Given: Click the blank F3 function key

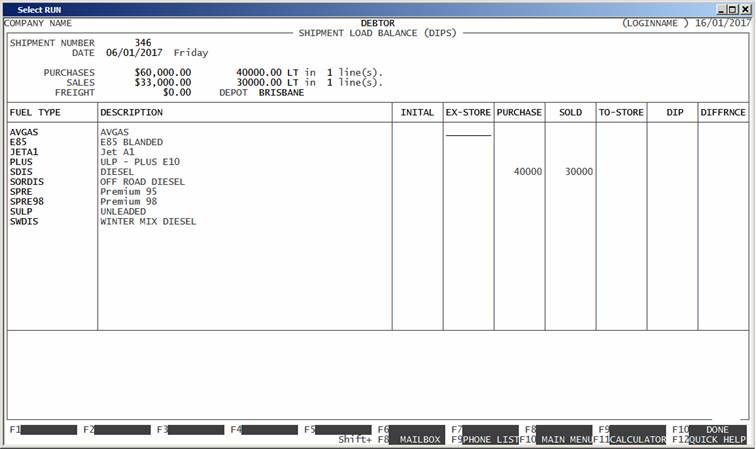Looking at the screenshot, I should coord(196,429).
